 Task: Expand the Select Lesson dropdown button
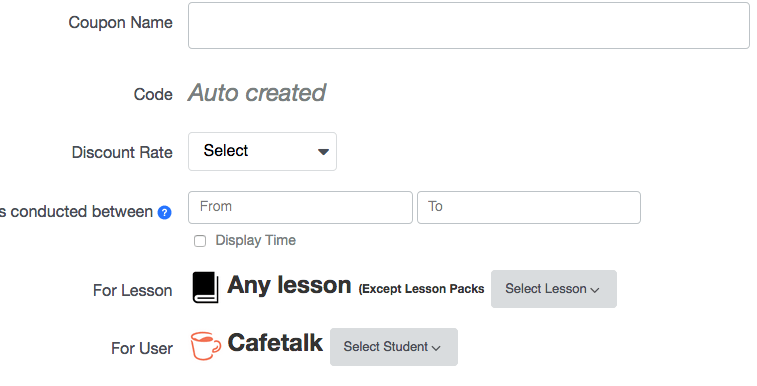554,289
